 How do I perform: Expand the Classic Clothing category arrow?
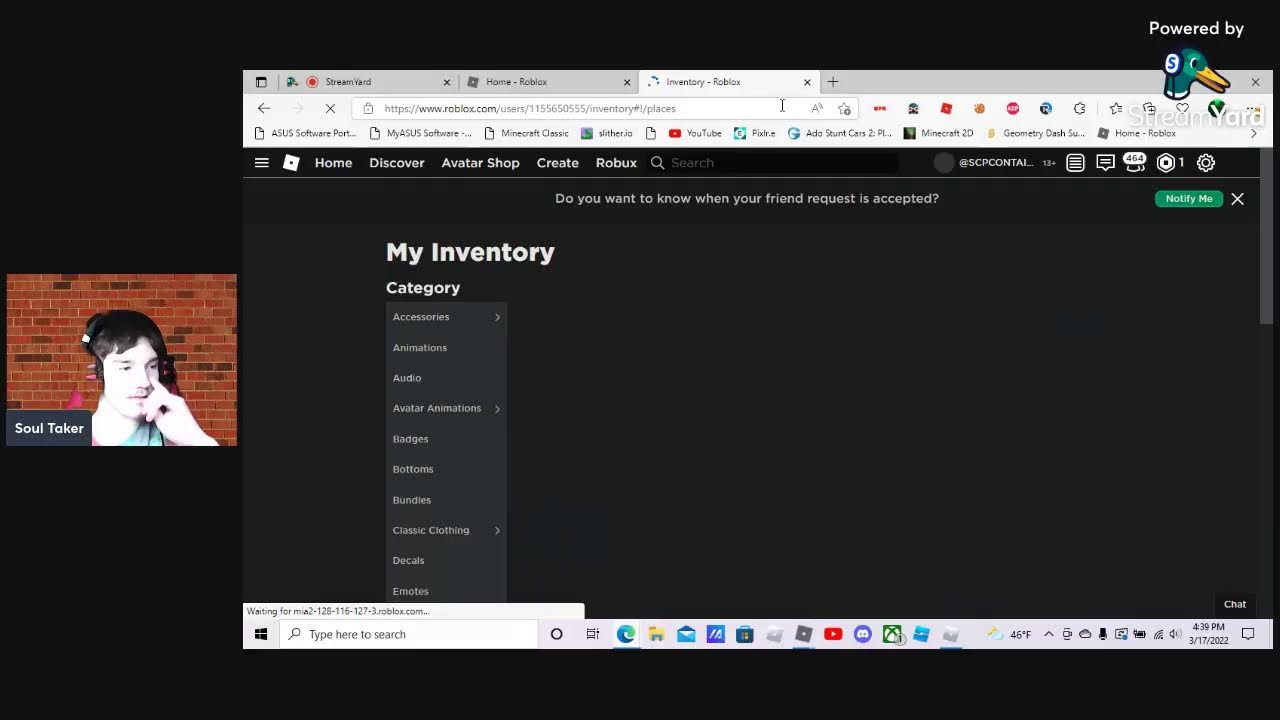tap(497, 530)
